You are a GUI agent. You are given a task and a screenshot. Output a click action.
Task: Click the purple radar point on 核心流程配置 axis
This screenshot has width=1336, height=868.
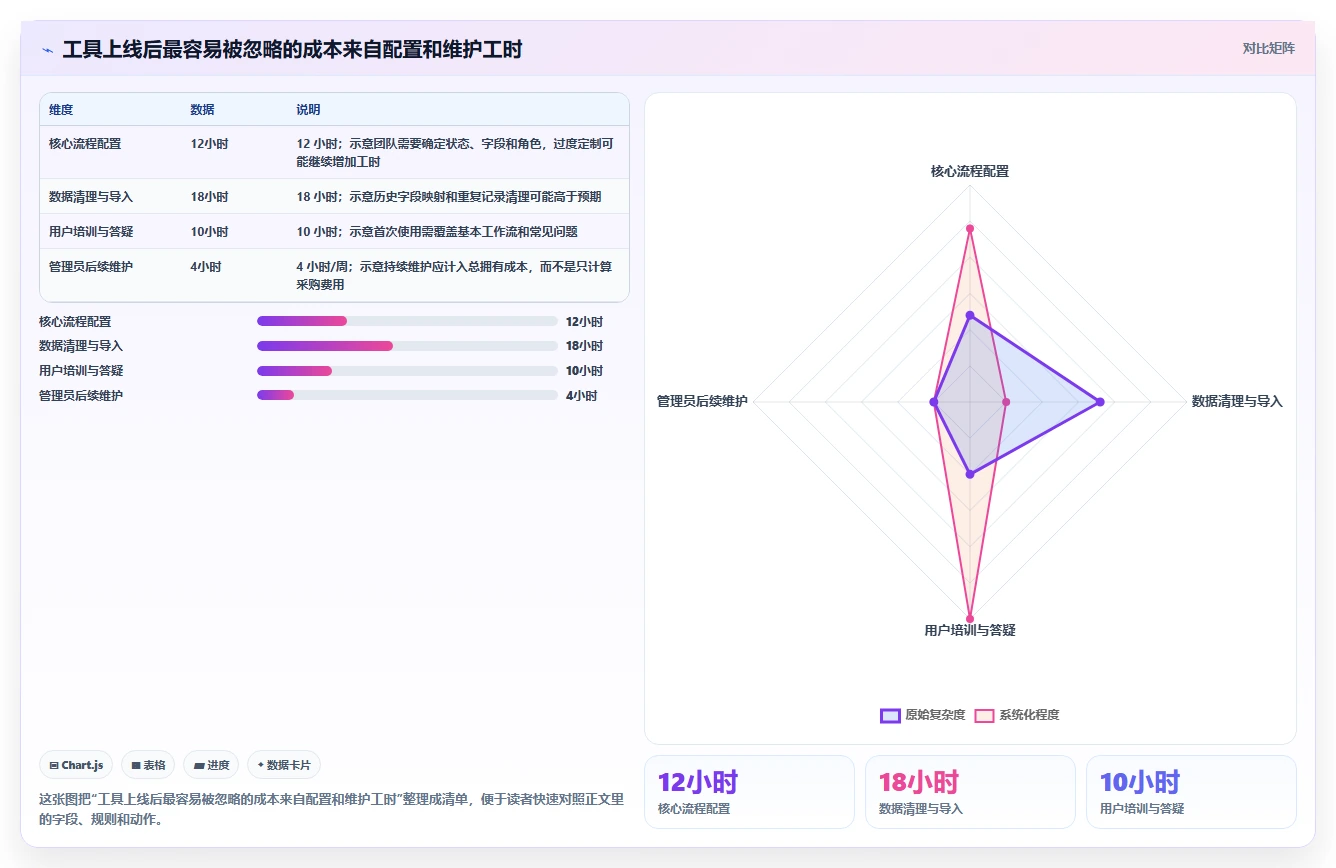[x=970, y=315]
